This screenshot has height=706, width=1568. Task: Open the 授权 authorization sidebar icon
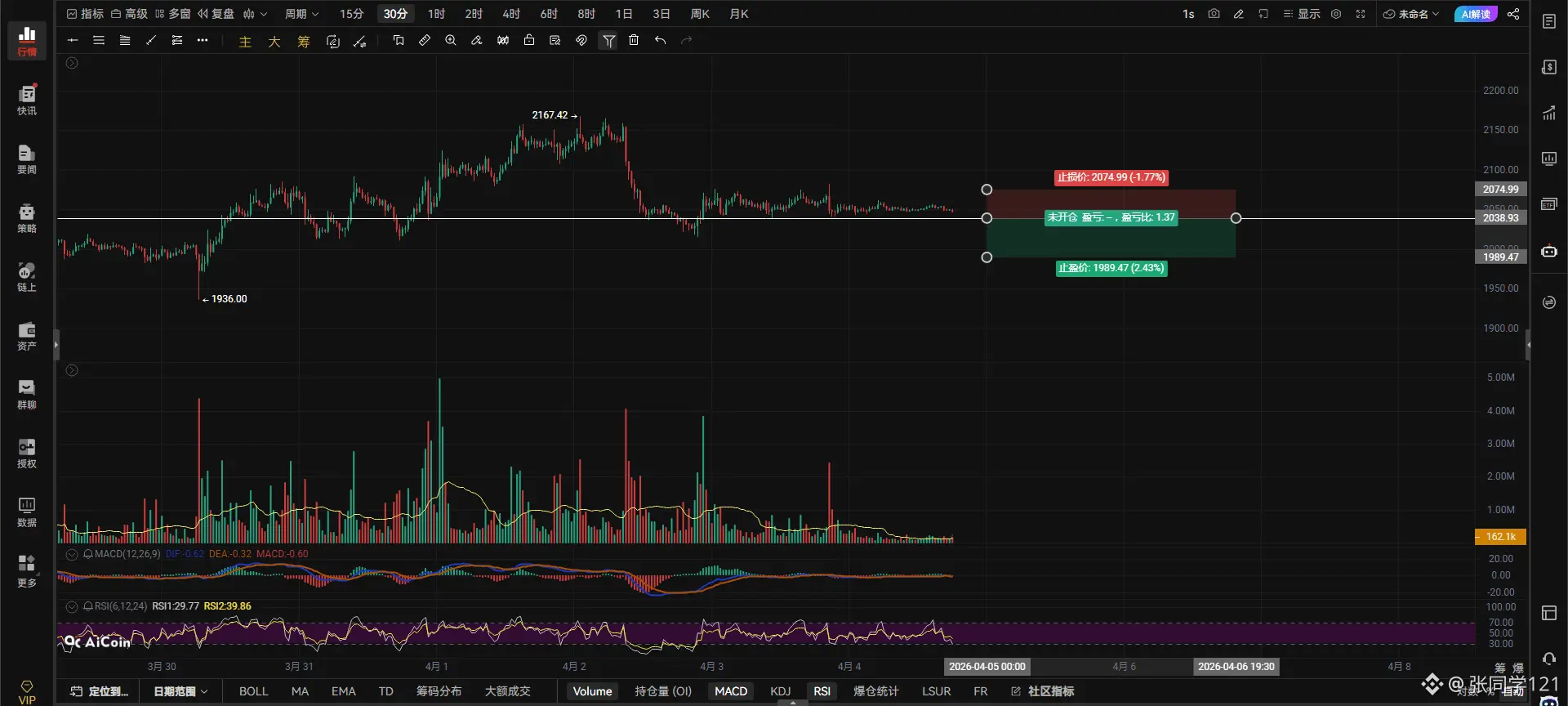[27, 453]
